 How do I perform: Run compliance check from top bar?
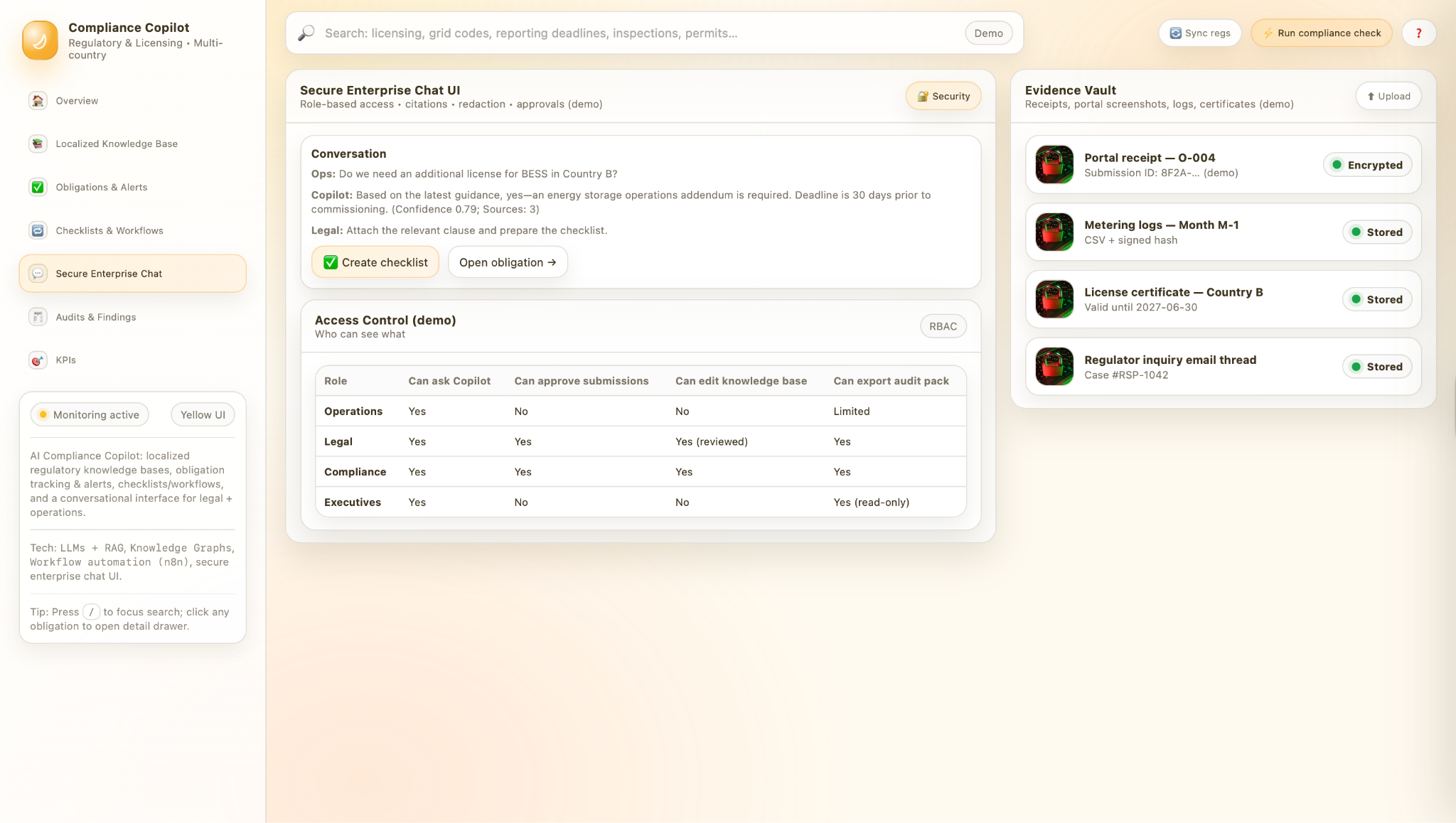click(1321, 33)
